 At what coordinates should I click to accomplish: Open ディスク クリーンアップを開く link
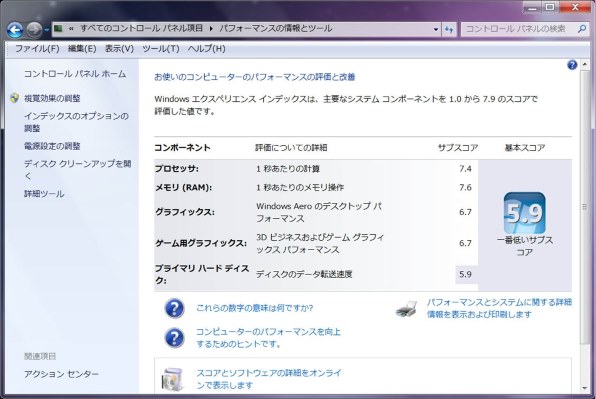[78, 169]
